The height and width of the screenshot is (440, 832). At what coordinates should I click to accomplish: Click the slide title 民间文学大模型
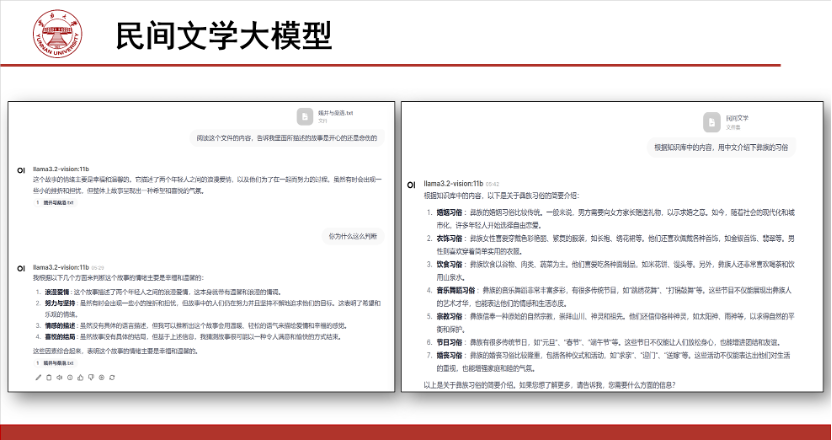[x=223, y=36]
